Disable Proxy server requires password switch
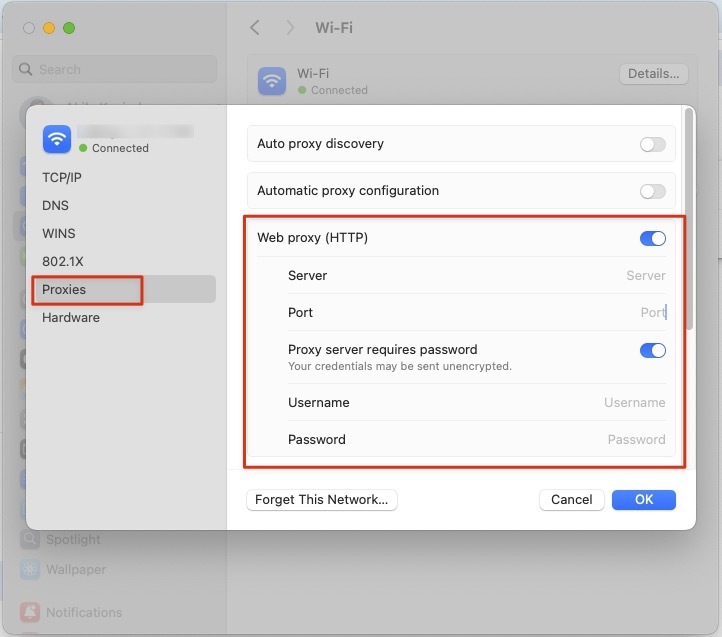Image resolution: width=722 pixels, height=637 pixels. coord(652,351)
